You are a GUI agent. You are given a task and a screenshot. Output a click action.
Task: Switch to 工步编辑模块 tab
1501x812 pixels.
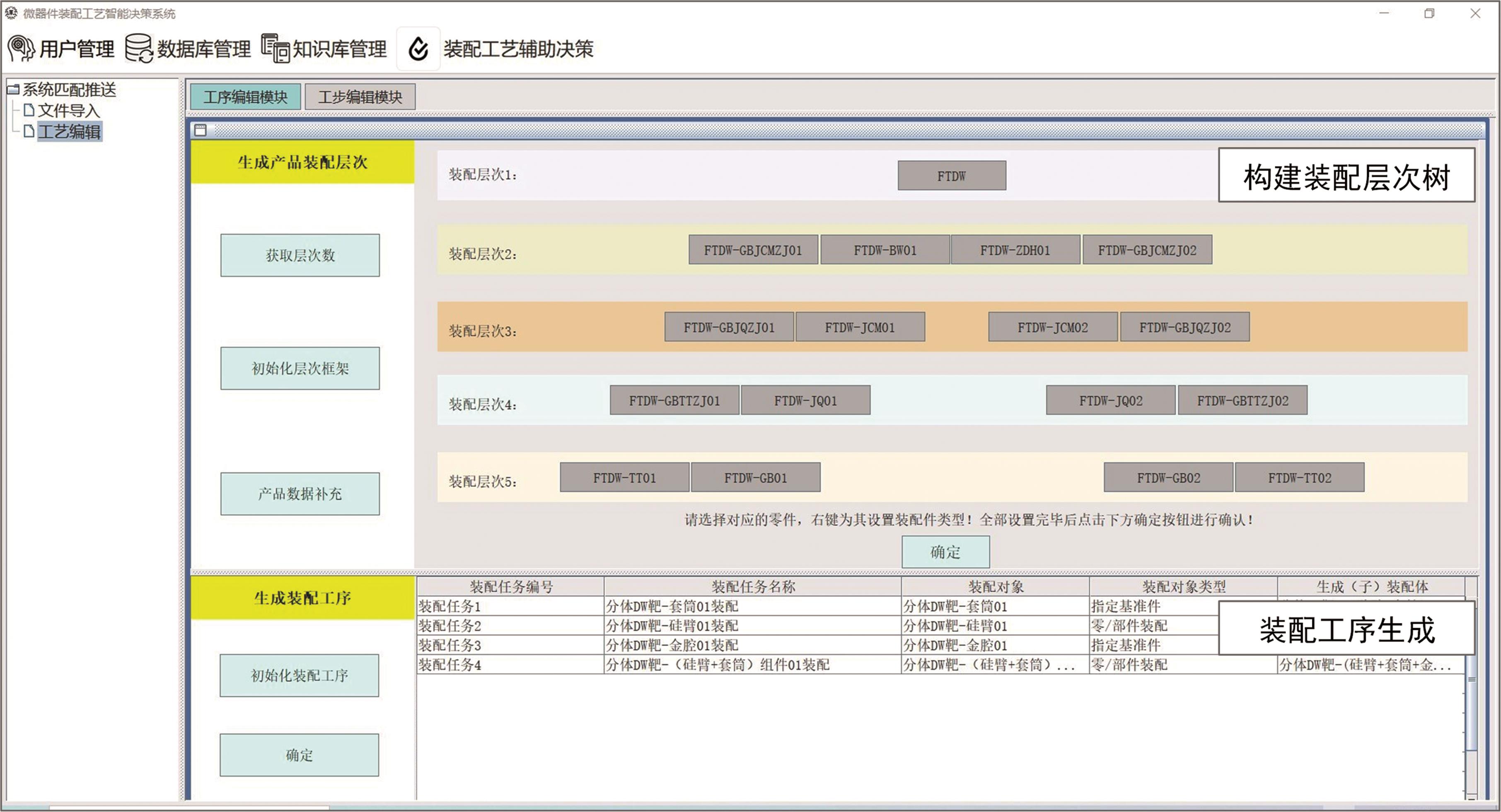[360, 97]
